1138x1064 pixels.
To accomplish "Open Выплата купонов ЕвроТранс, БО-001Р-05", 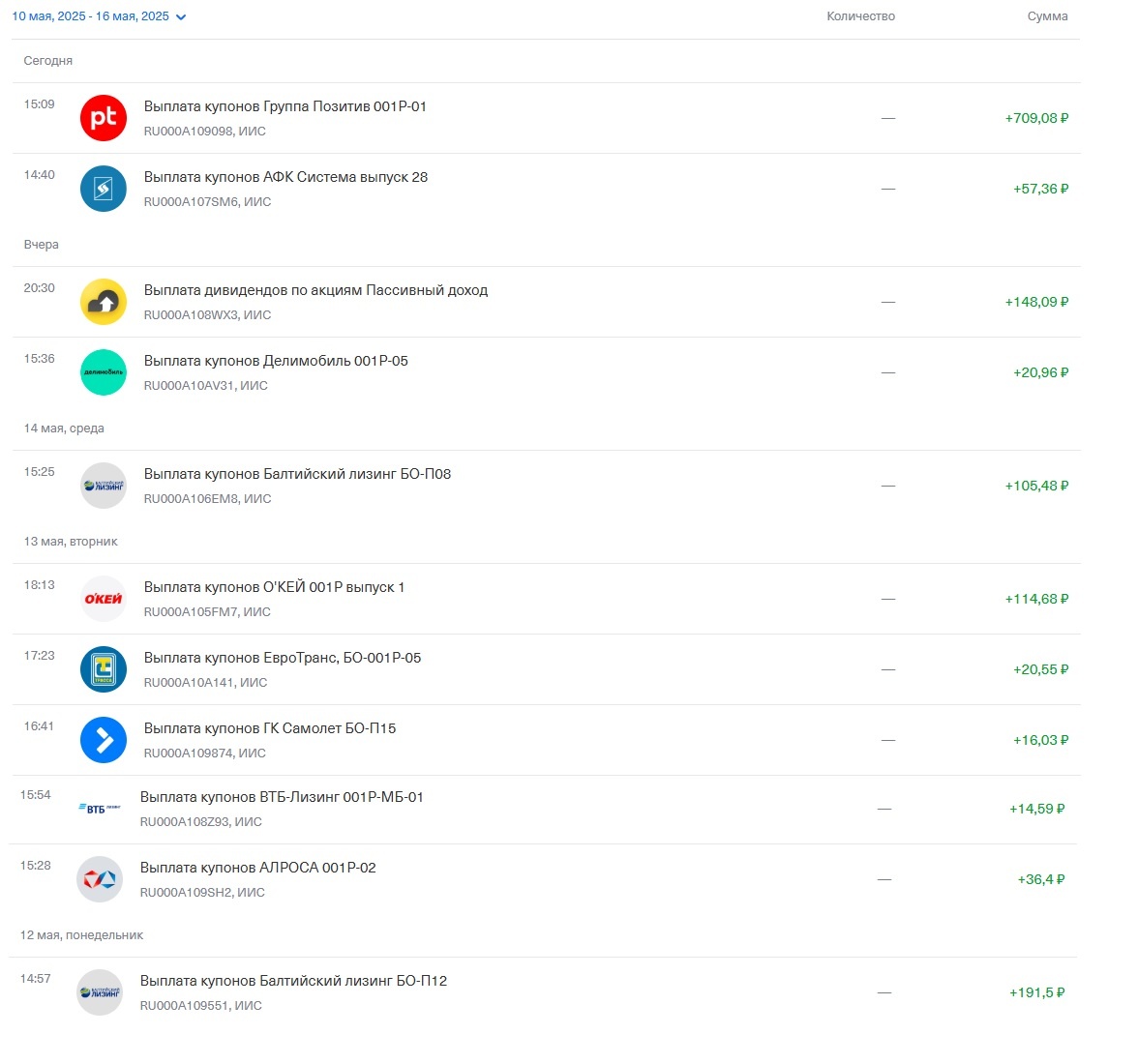I will click(283, 658).
